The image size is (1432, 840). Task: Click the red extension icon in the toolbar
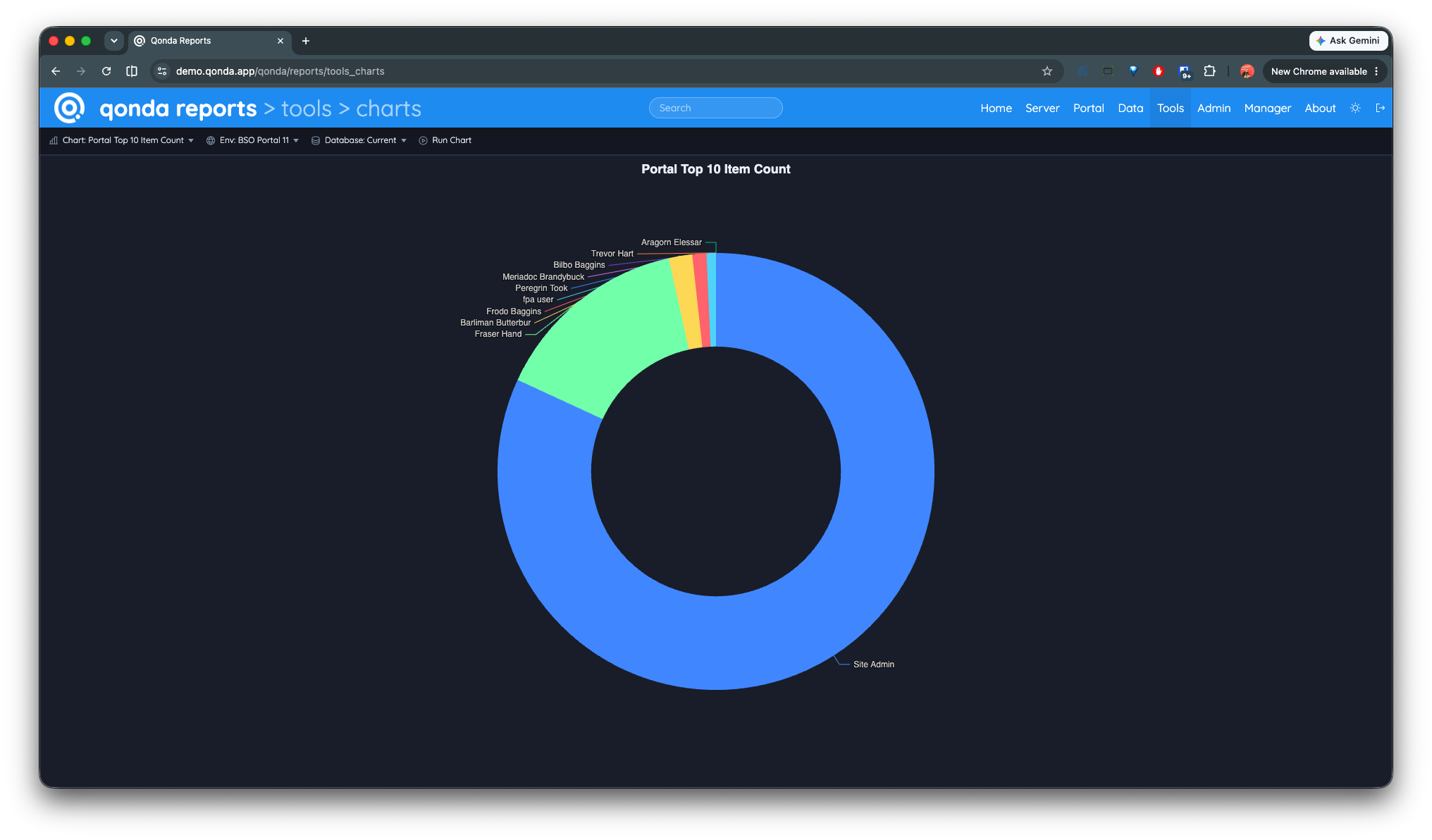(1158, 71)
